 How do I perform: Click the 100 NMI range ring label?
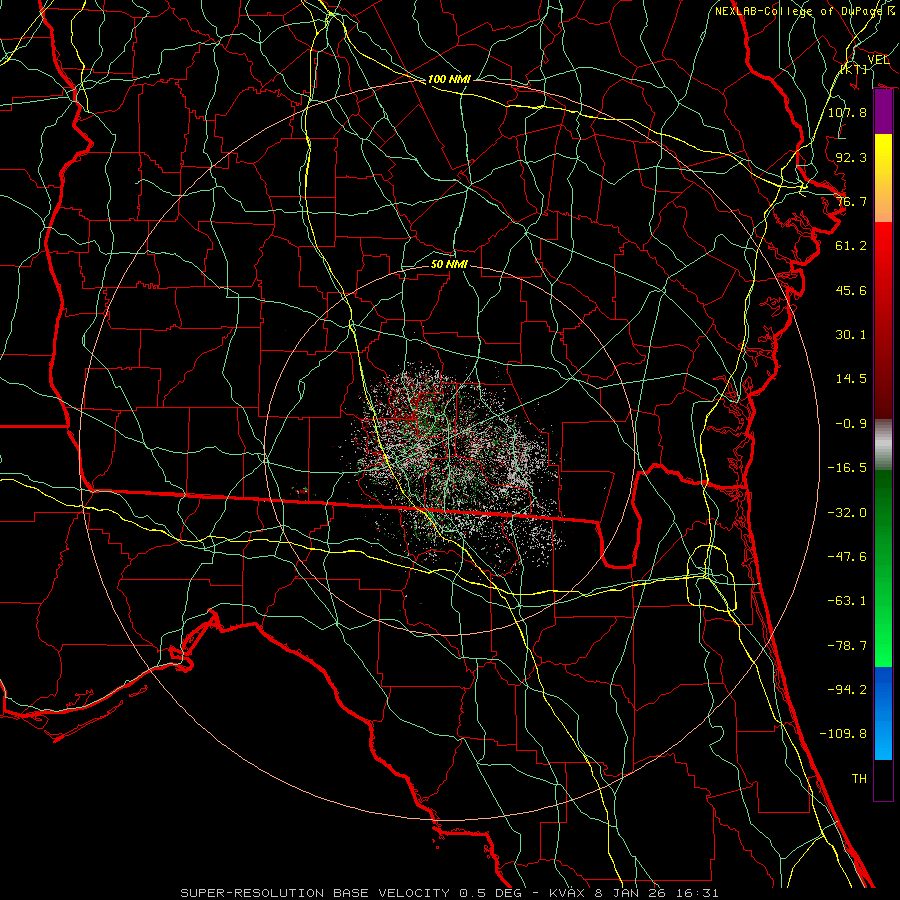[449, 79]
